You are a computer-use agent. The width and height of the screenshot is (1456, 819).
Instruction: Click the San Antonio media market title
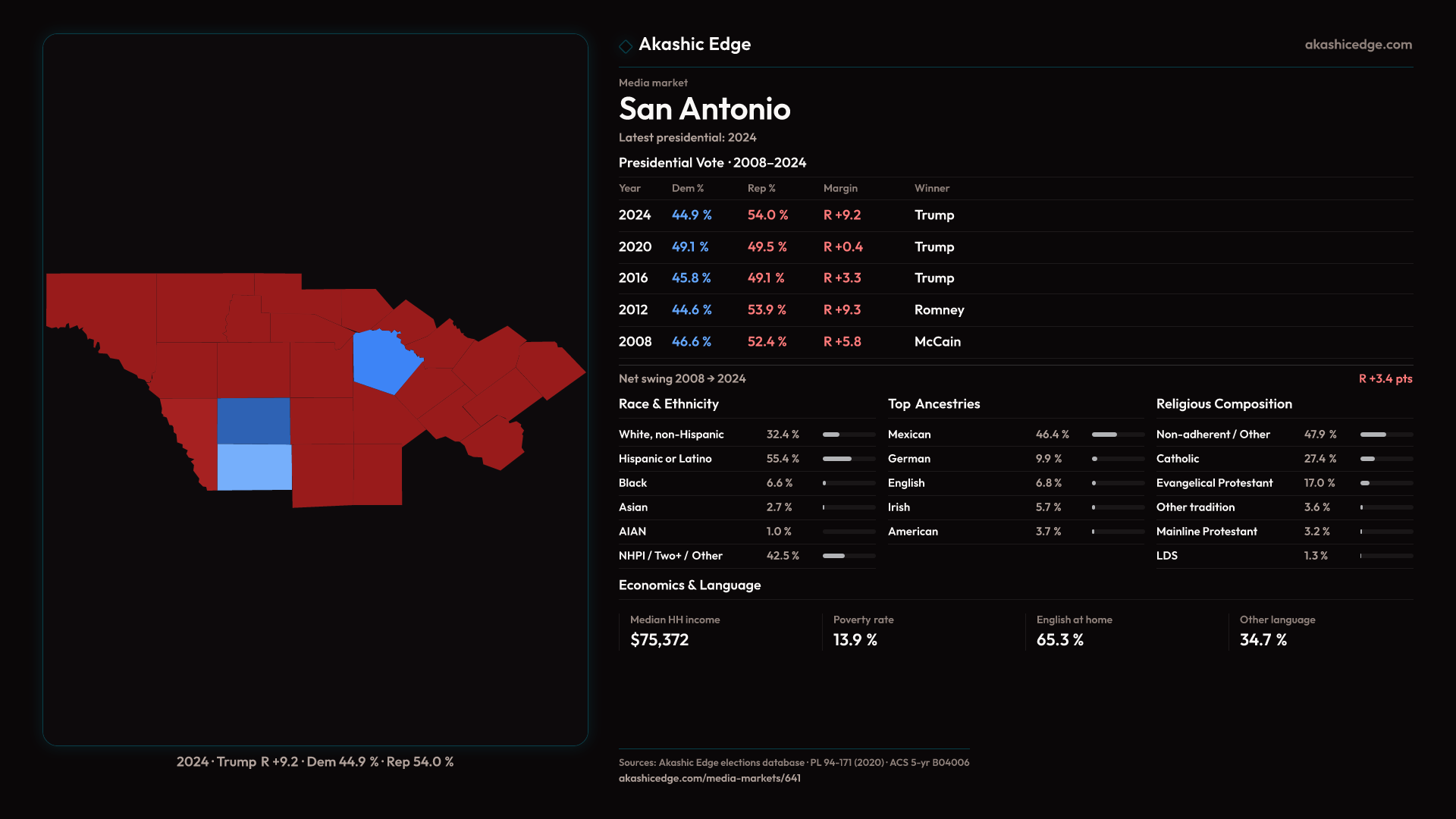(x=704, y=109)
